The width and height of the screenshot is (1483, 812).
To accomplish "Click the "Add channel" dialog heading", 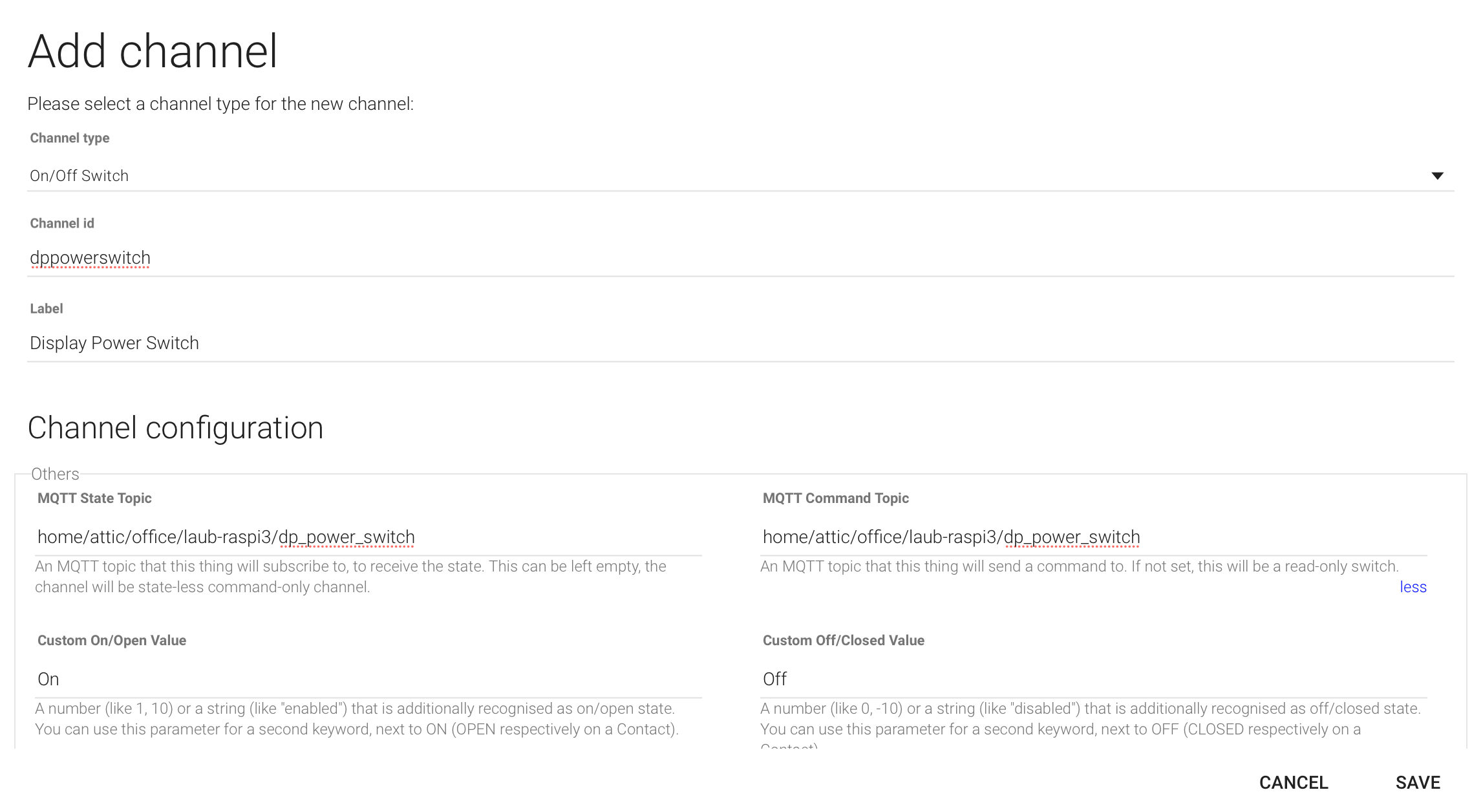I will [153, 52].
